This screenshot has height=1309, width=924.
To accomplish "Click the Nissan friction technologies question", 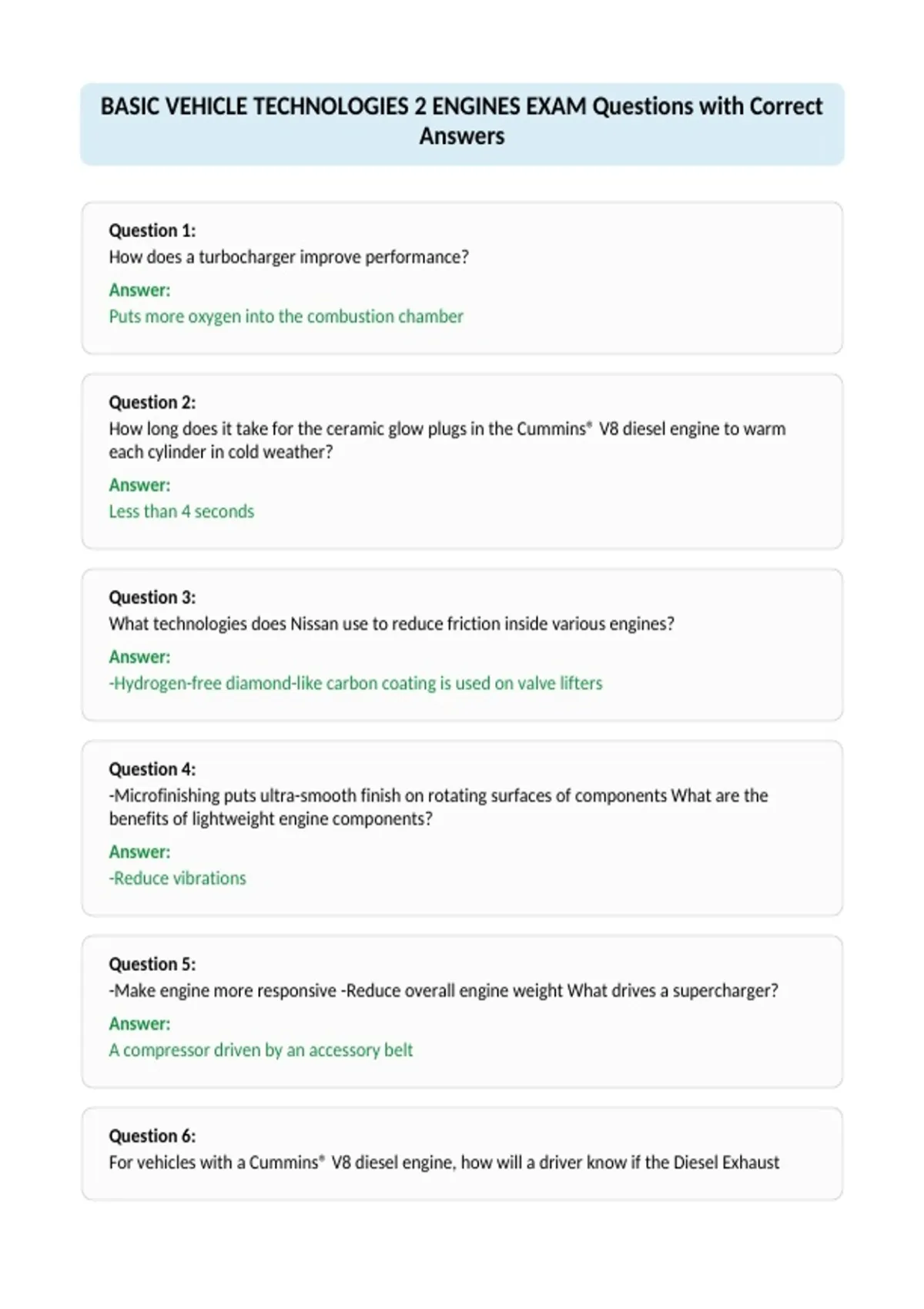I will pos(391,624).
